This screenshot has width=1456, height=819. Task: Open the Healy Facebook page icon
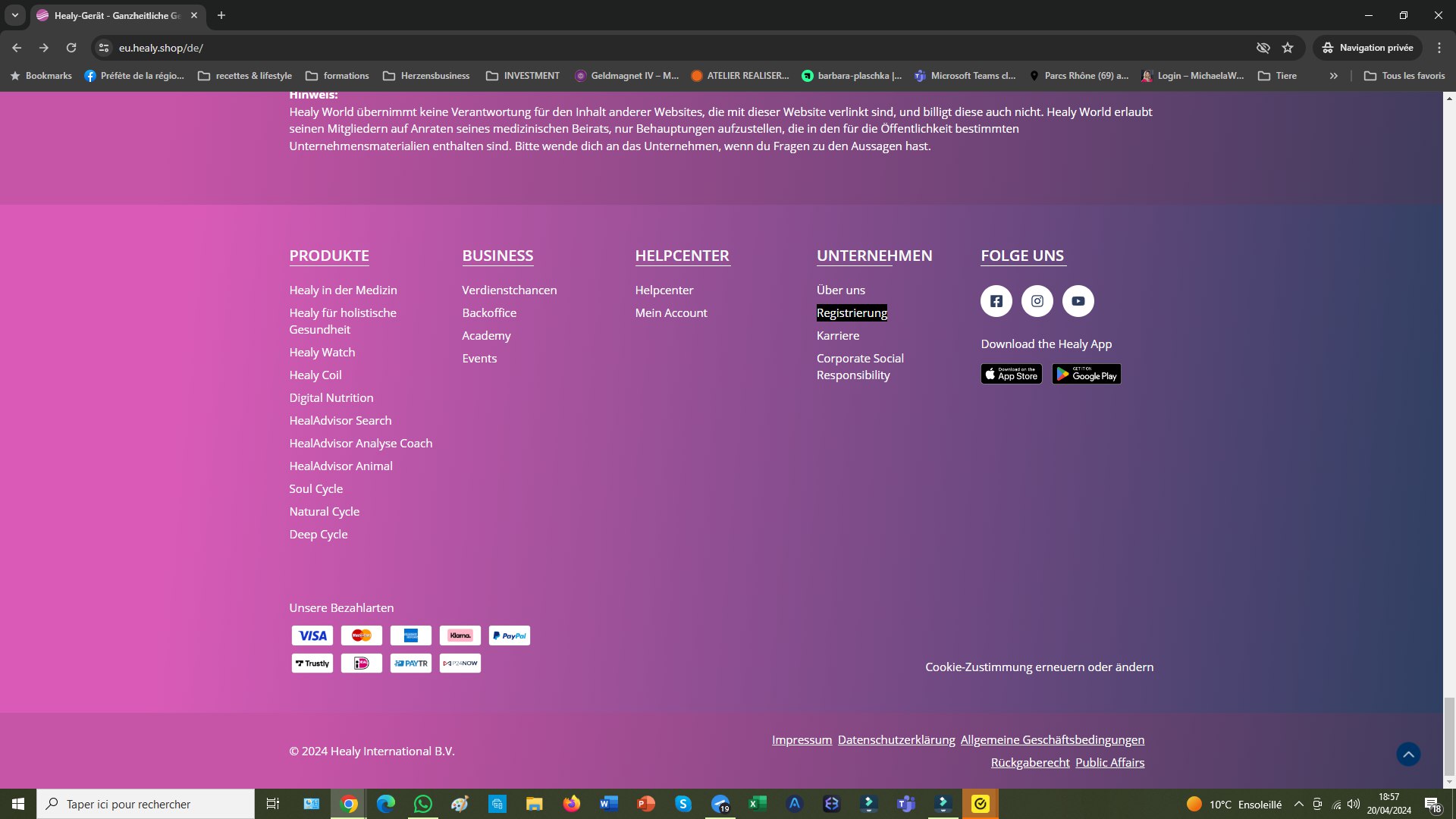tap(996, 301)
